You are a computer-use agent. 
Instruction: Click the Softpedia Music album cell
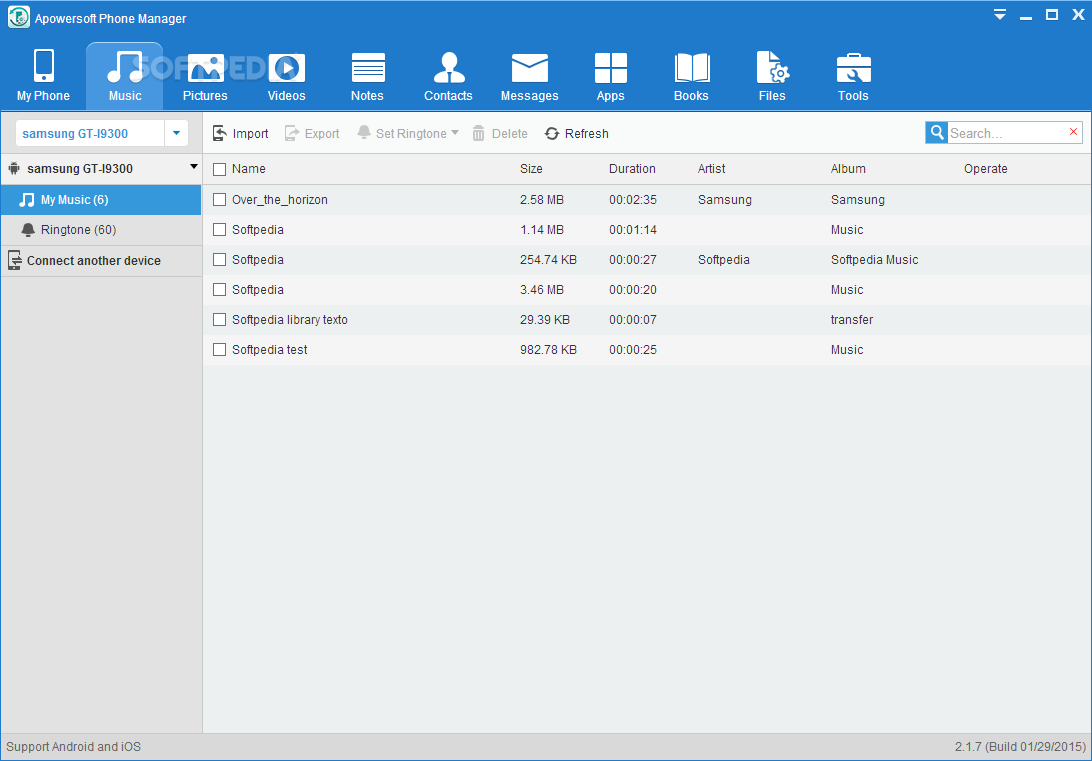point(875,260)
